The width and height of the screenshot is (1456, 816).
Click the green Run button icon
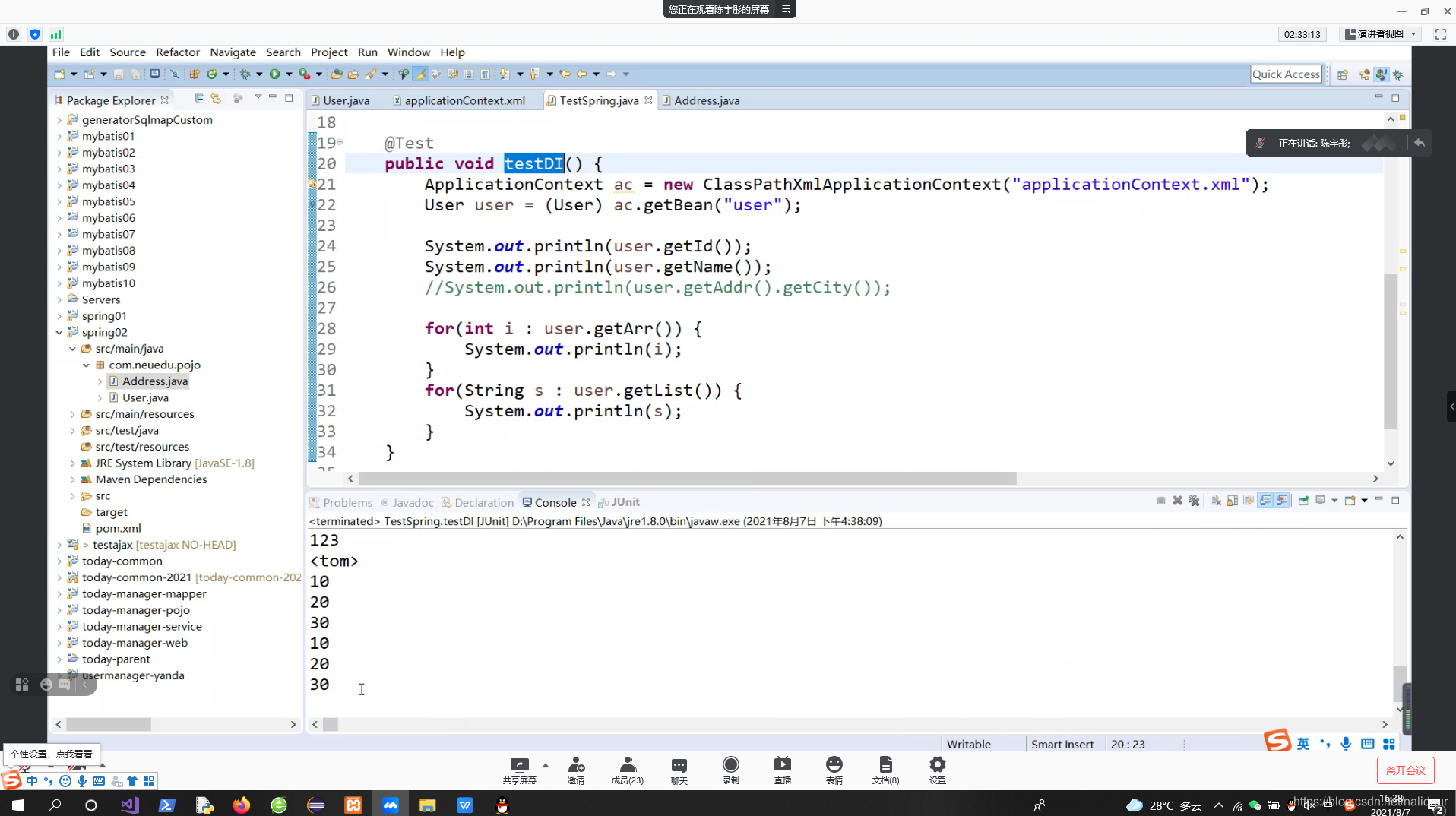(x=274, y=74)
